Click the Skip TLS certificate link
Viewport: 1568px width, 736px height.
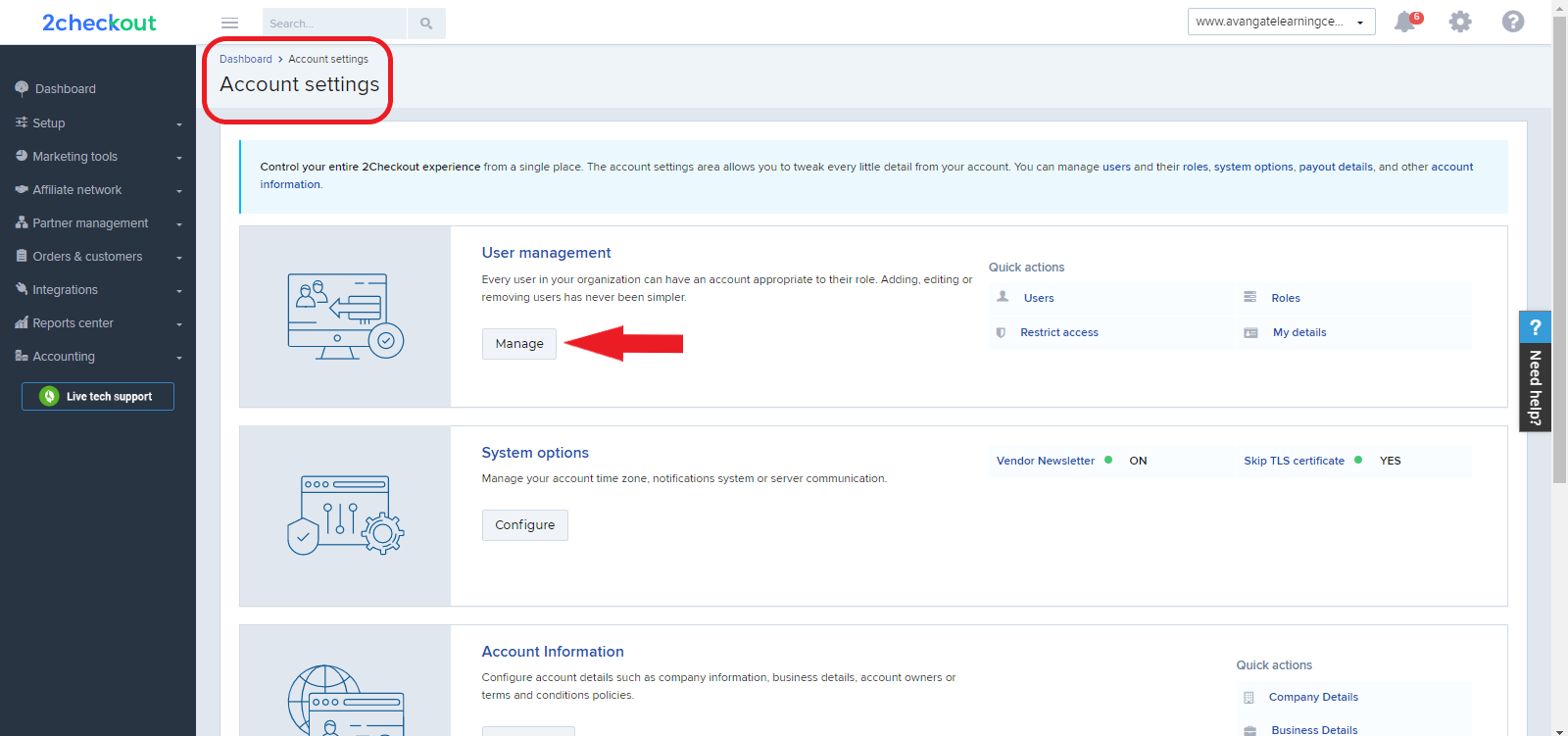click(1295, 461)
